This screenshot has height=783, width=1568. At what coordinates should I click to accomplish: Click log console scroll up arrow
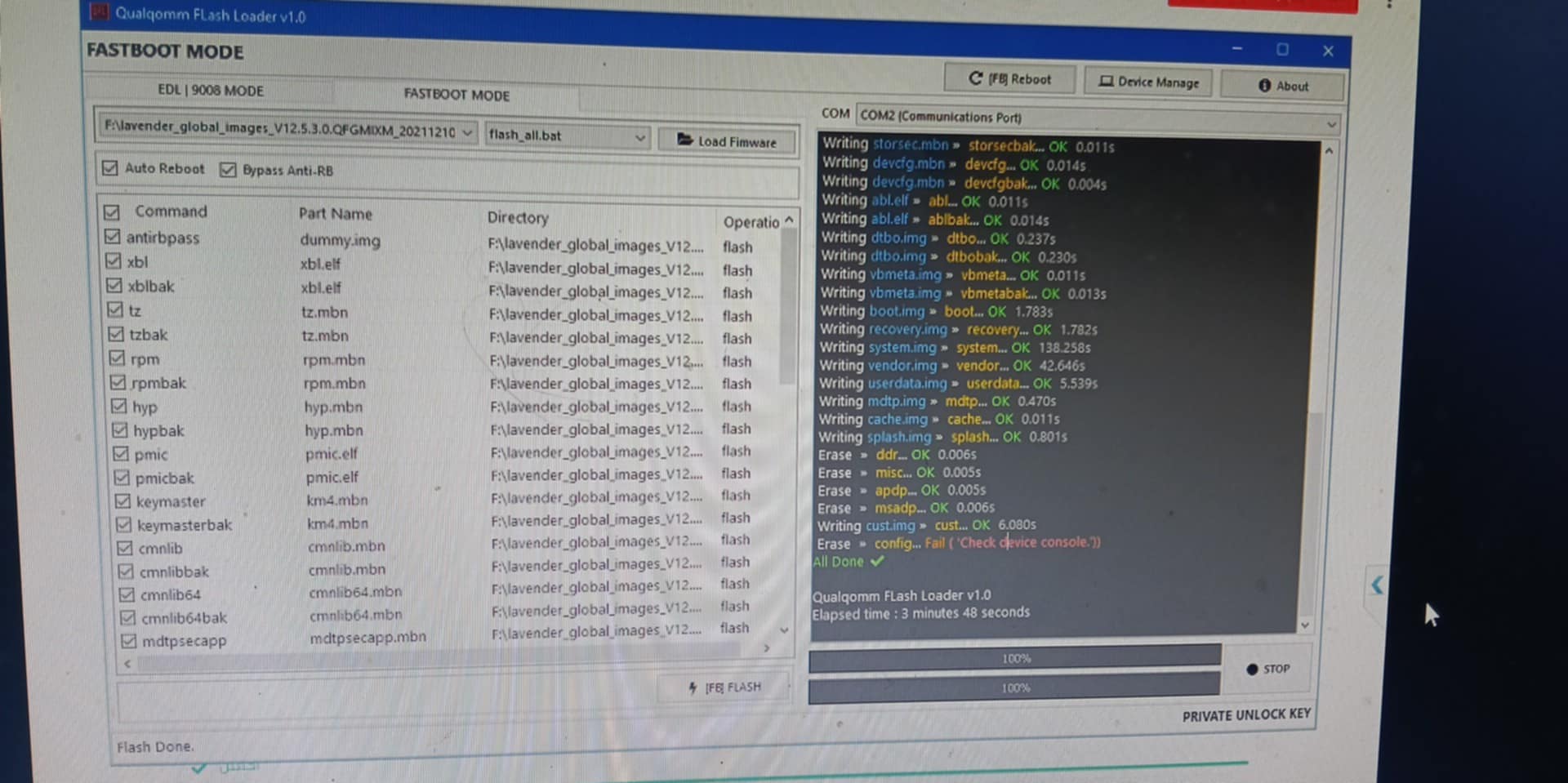pyautogui.click(x=1329, y=152)
